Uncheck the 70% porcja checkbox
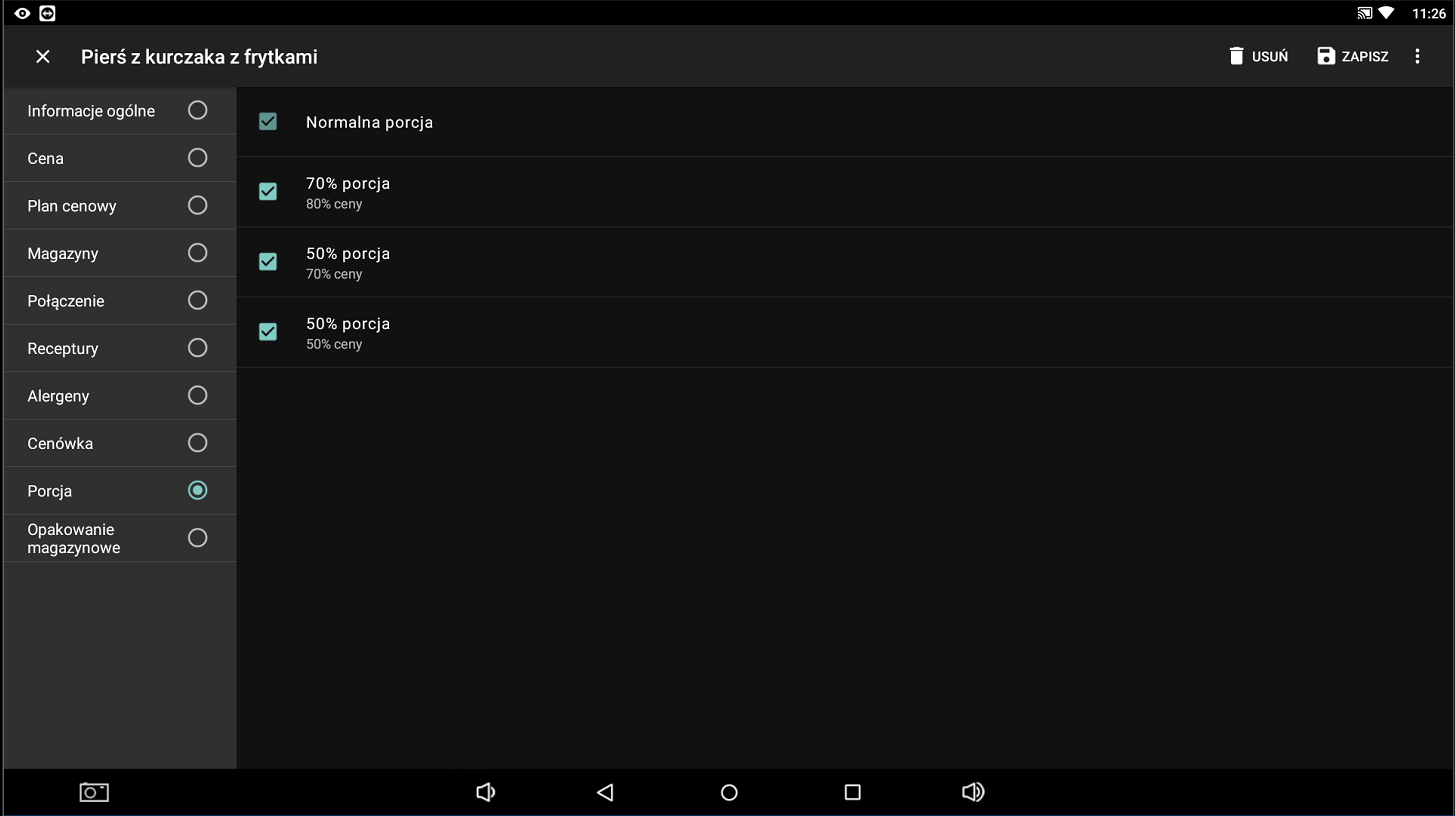This screenshot has height=816, width=1455. pos(268,192)
